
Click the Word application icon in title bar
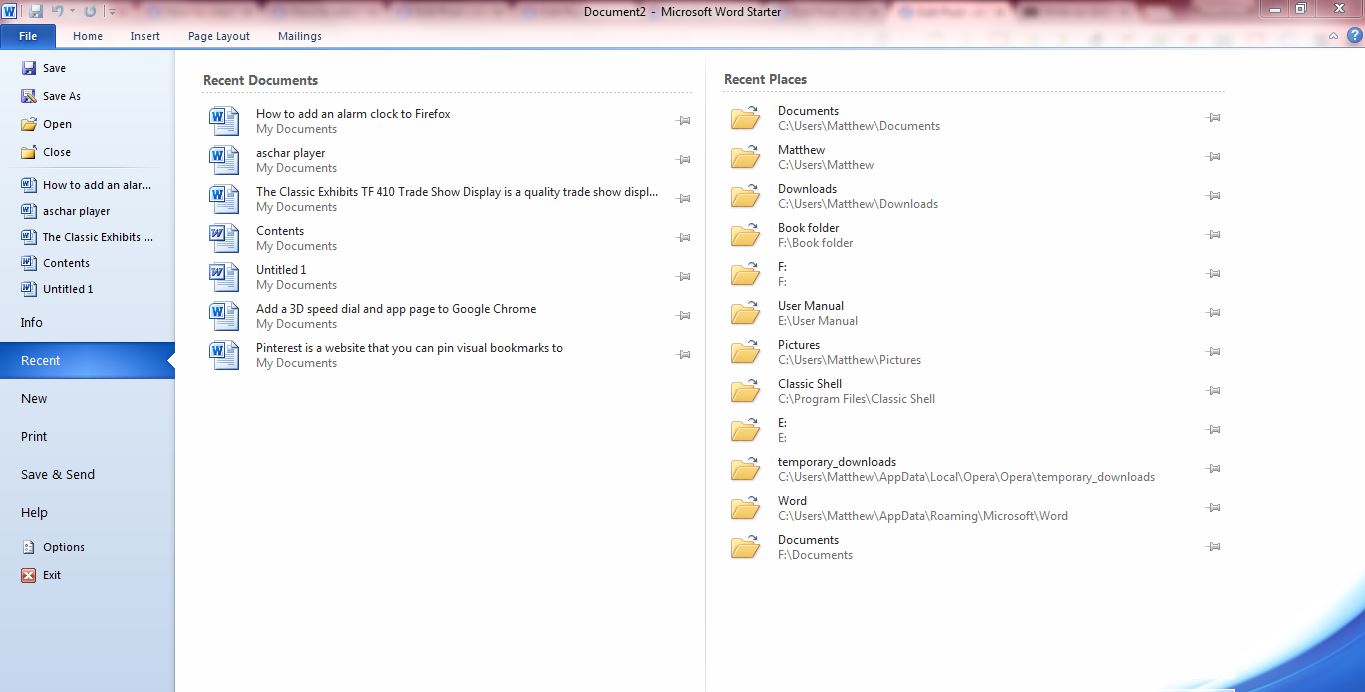[10, 11]
